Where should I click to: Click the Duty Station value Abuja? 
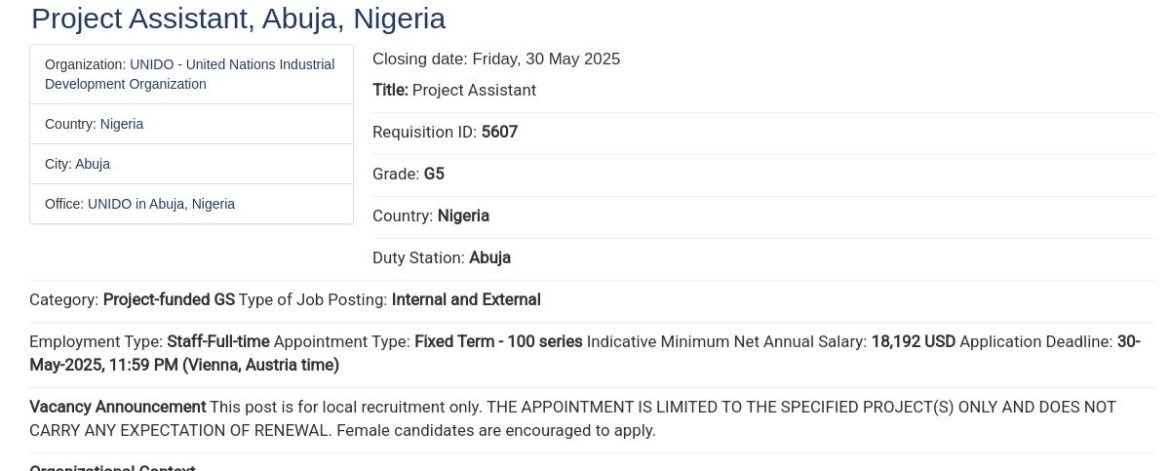490,259
